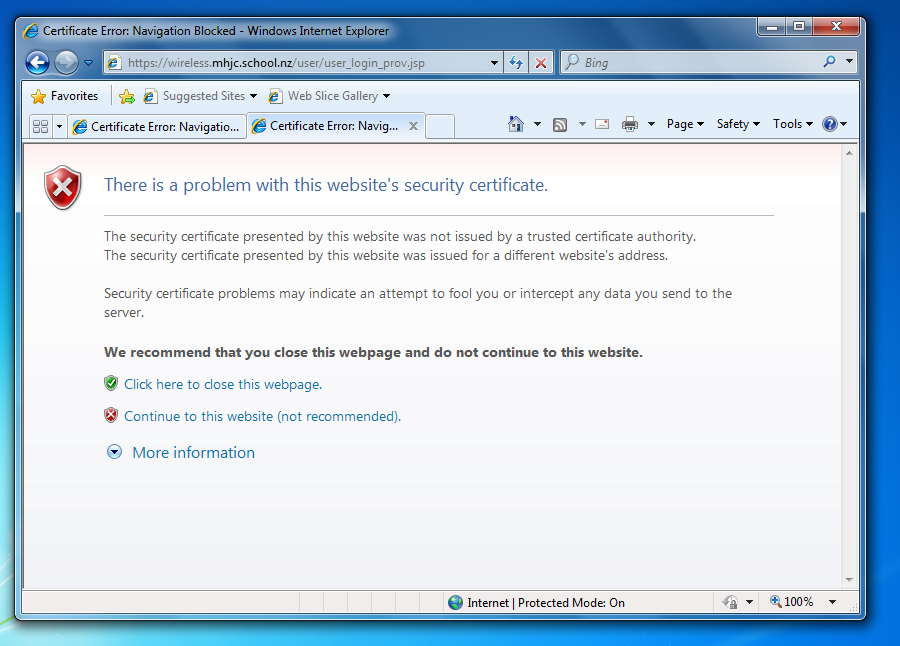This screenshot has height=646, width=900.
Task: Click the red Stop loading icon
Action: pos(540,62)
